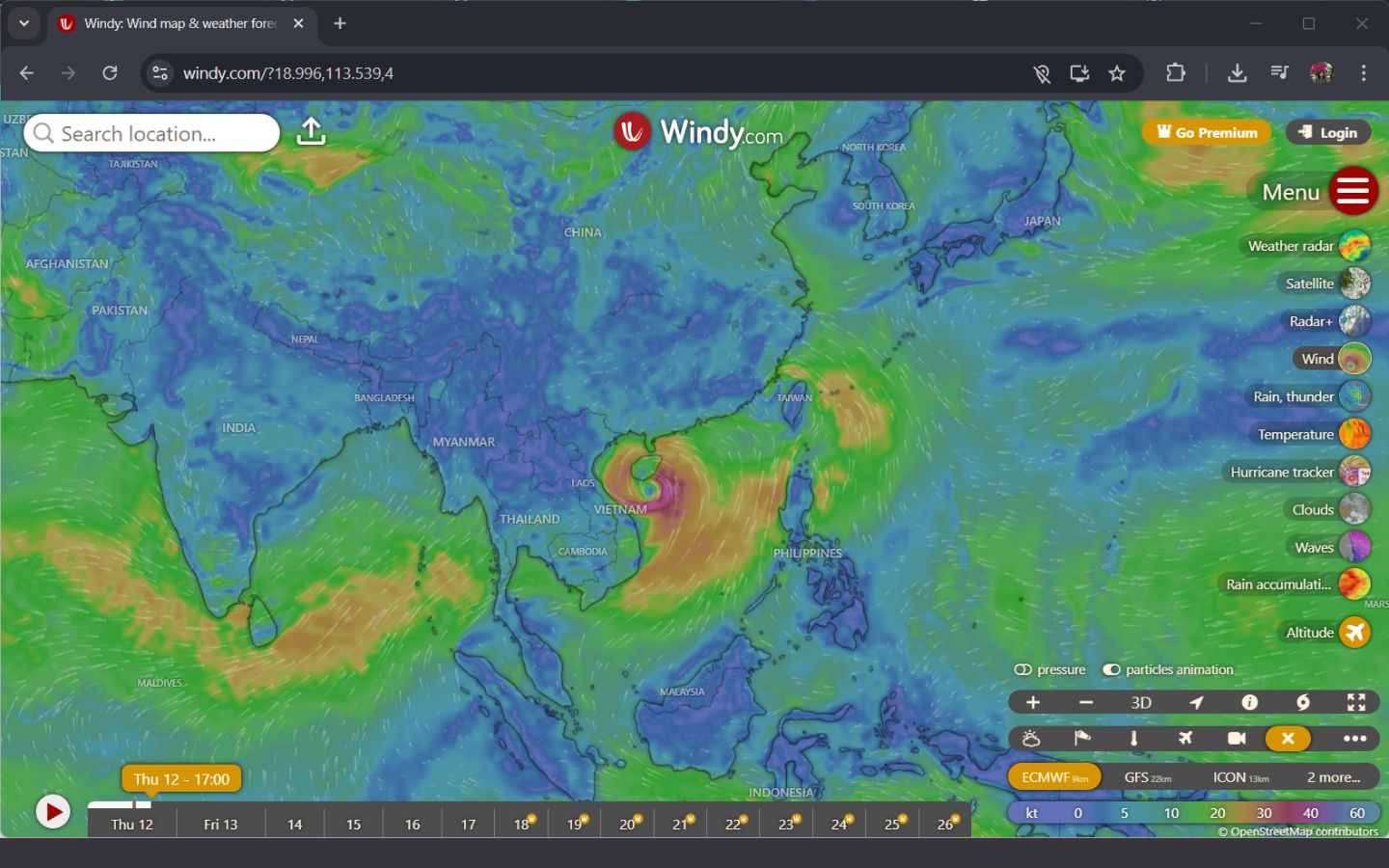Open the Hurricane tracker layer
The height and width of the screenshot is (868, 1389).
pyautogui.click(x=1356, y=472)
